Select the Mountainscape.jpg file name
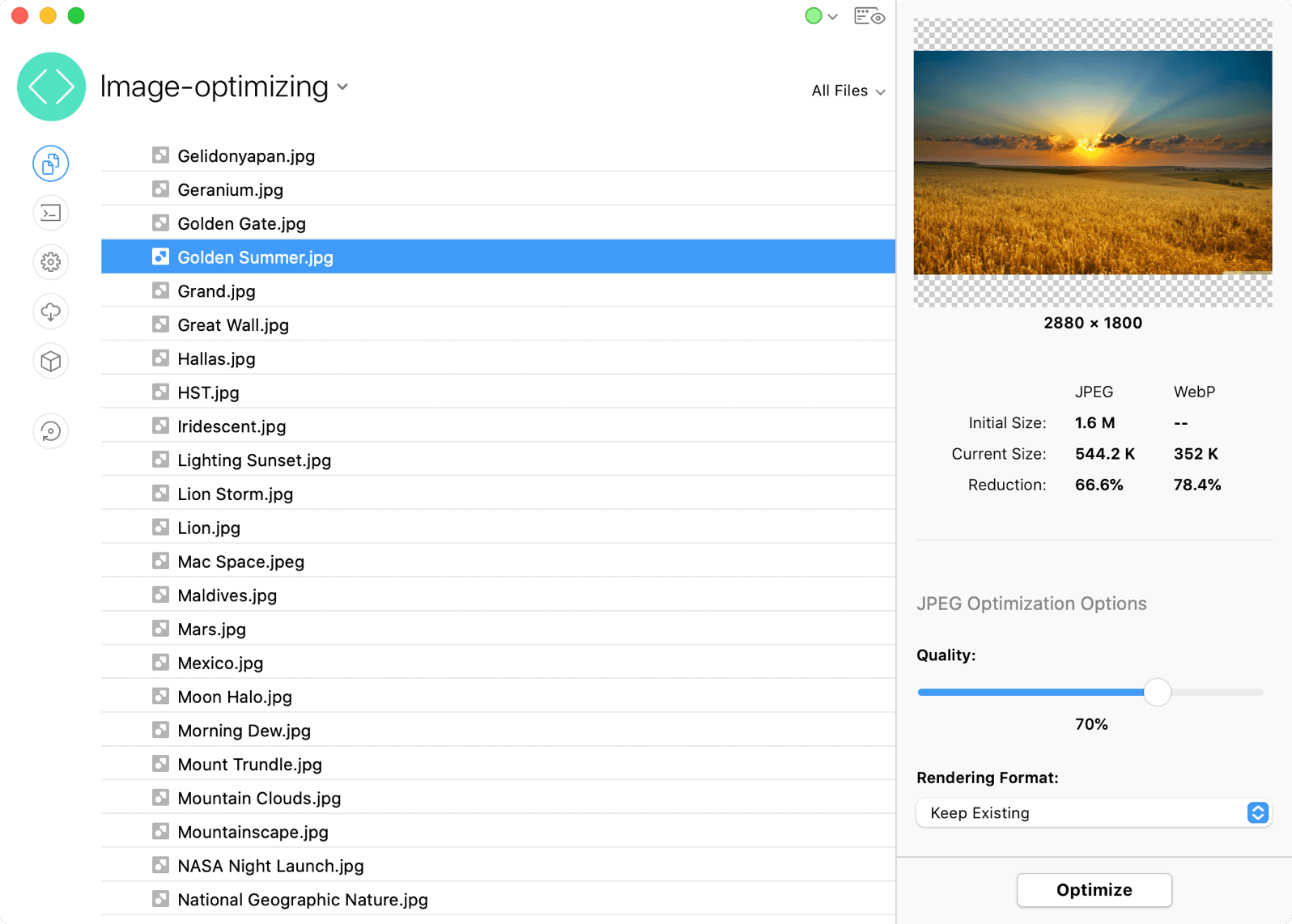 coord(253,833)
